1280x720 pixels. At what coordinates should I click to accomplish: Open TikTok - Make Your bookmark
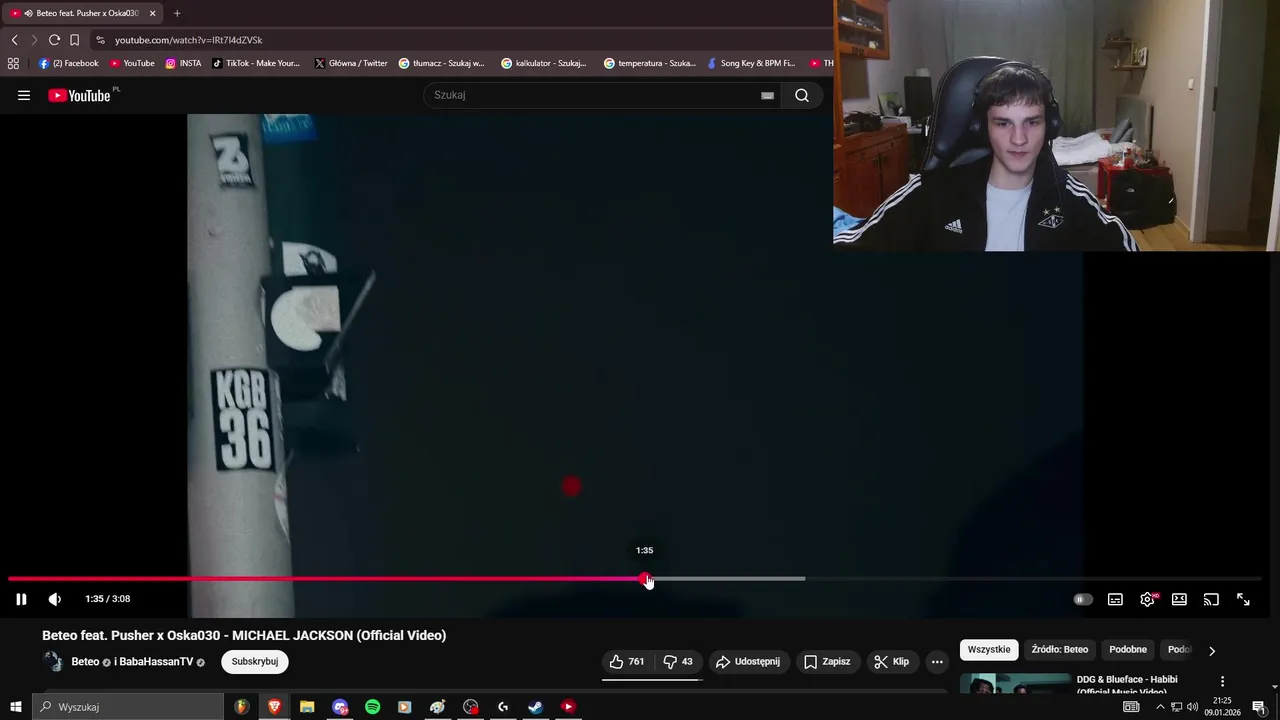[x=255, y=63]
